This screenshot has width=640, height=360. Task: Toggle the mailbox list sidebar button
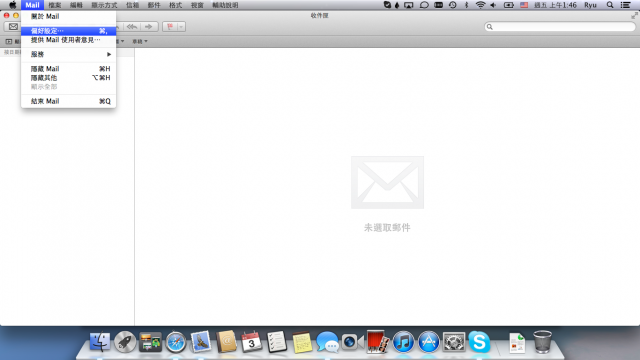[x=9, y=41]
